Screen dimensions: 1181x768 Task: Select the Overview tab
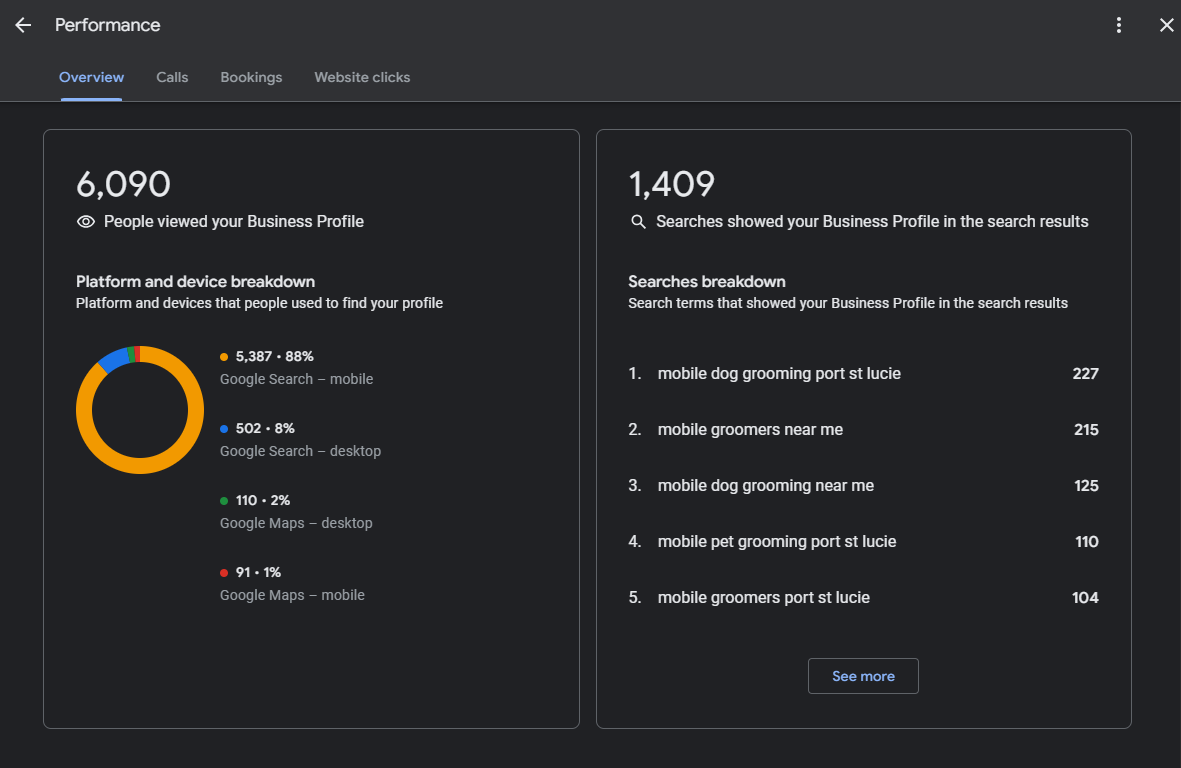tap(91, 77)
